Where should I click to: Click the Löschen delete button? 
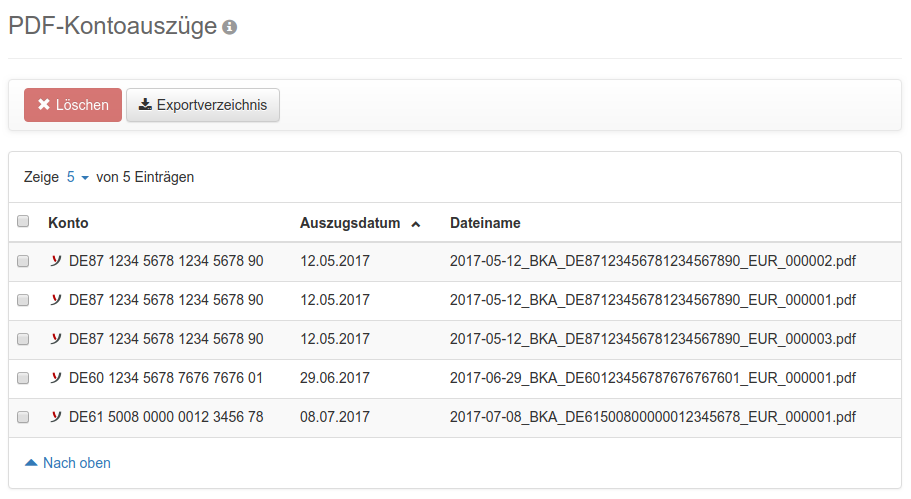pos(73,105)
